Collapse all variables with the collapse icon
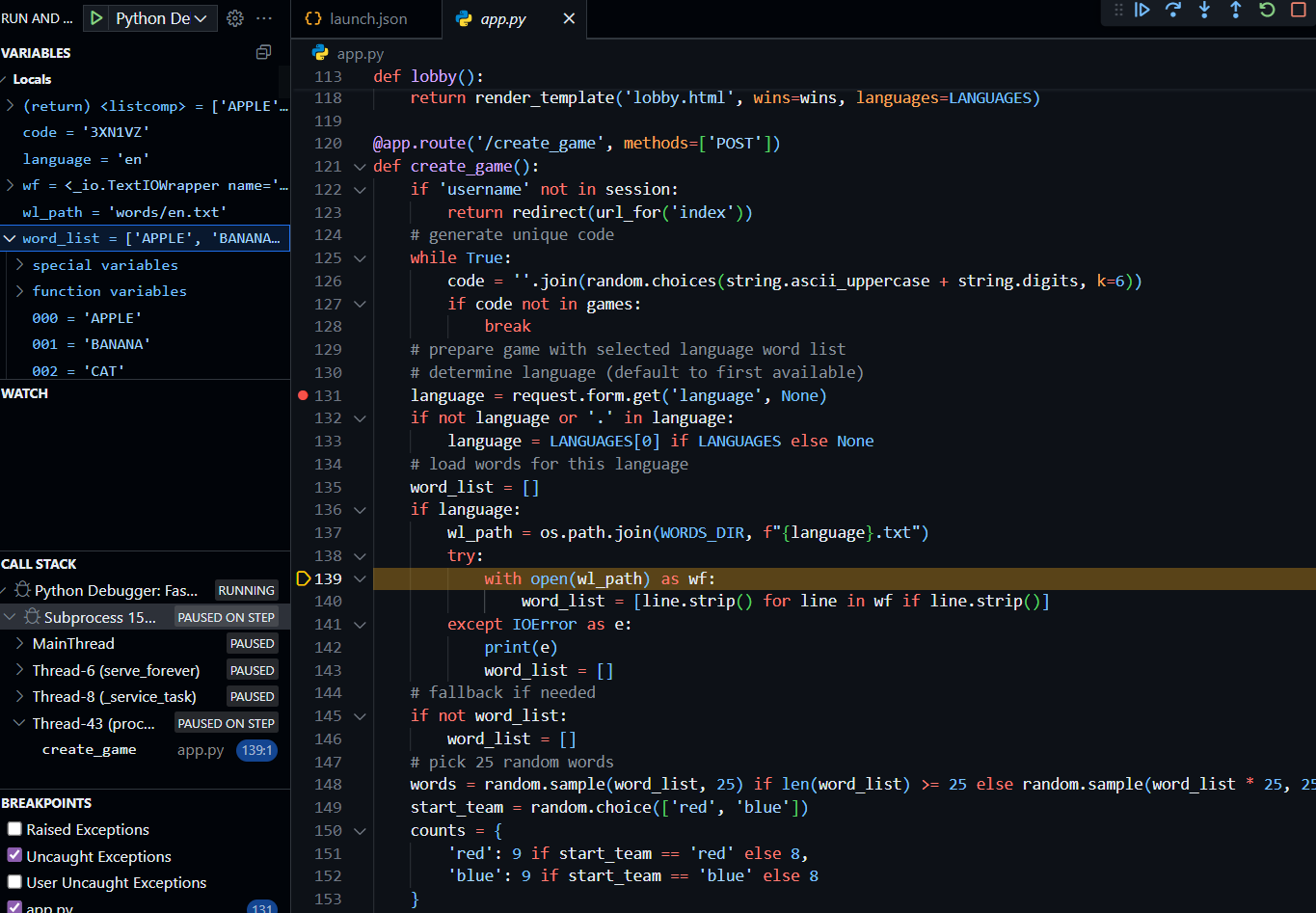Screen dimensions: 1316x913 (x=263, y=53)
